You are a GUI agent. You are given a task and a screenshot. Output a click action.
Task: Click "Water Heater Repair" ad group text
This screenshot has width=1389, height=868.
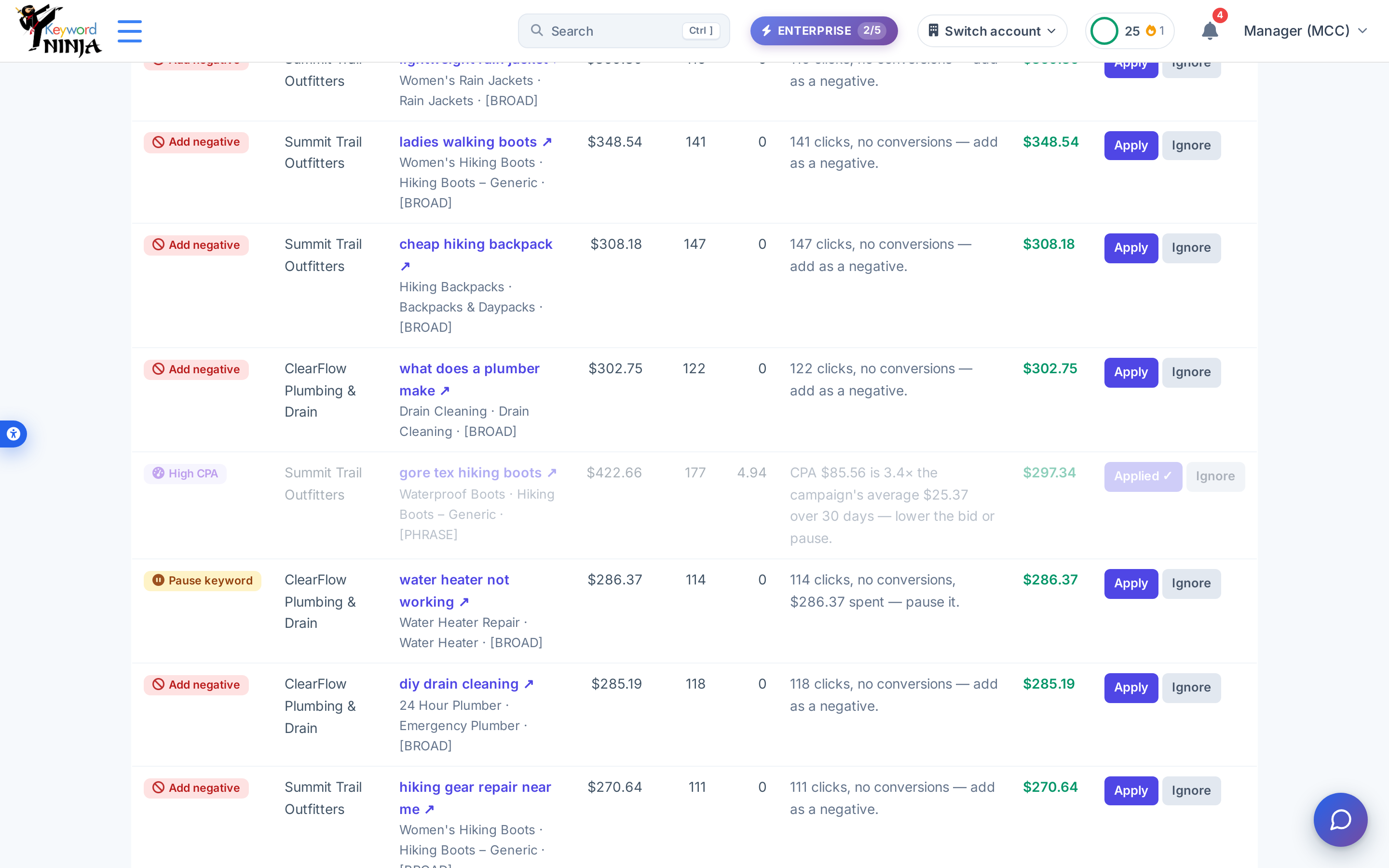pyautogui.click(x=459, y=623)
